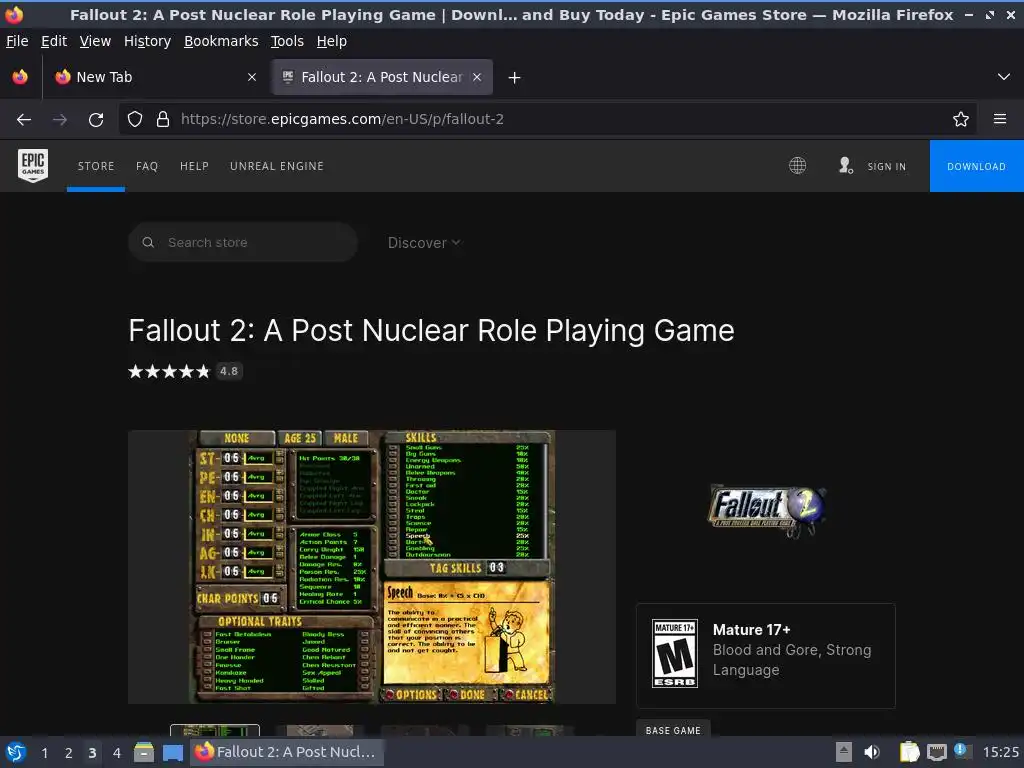Open the FAQ link
The image size is (1024, 768).
pyautogui.click(x=147, y=166)
